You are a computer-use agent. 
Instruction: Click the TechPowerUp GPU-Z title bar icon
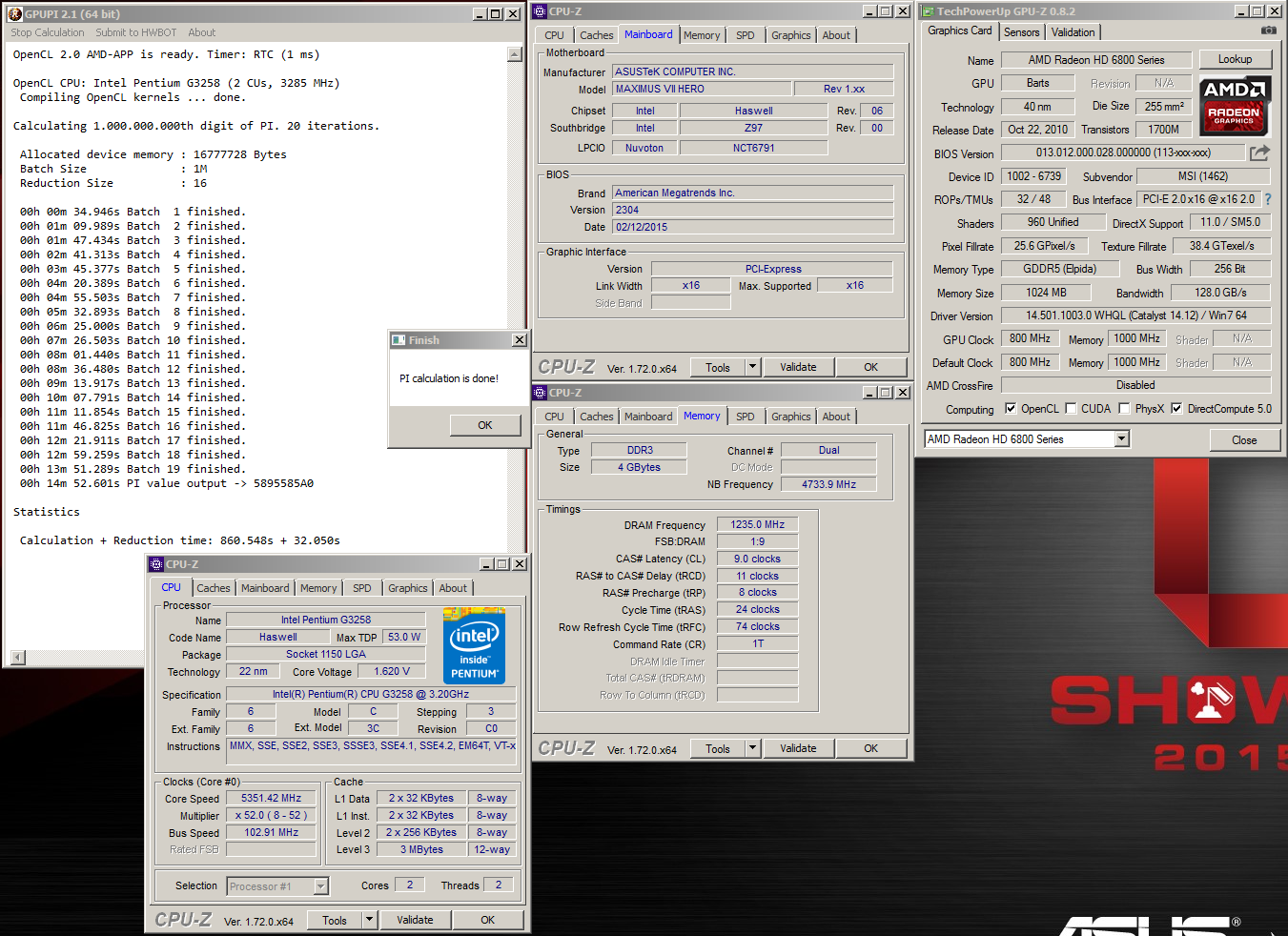coord(927,11)
